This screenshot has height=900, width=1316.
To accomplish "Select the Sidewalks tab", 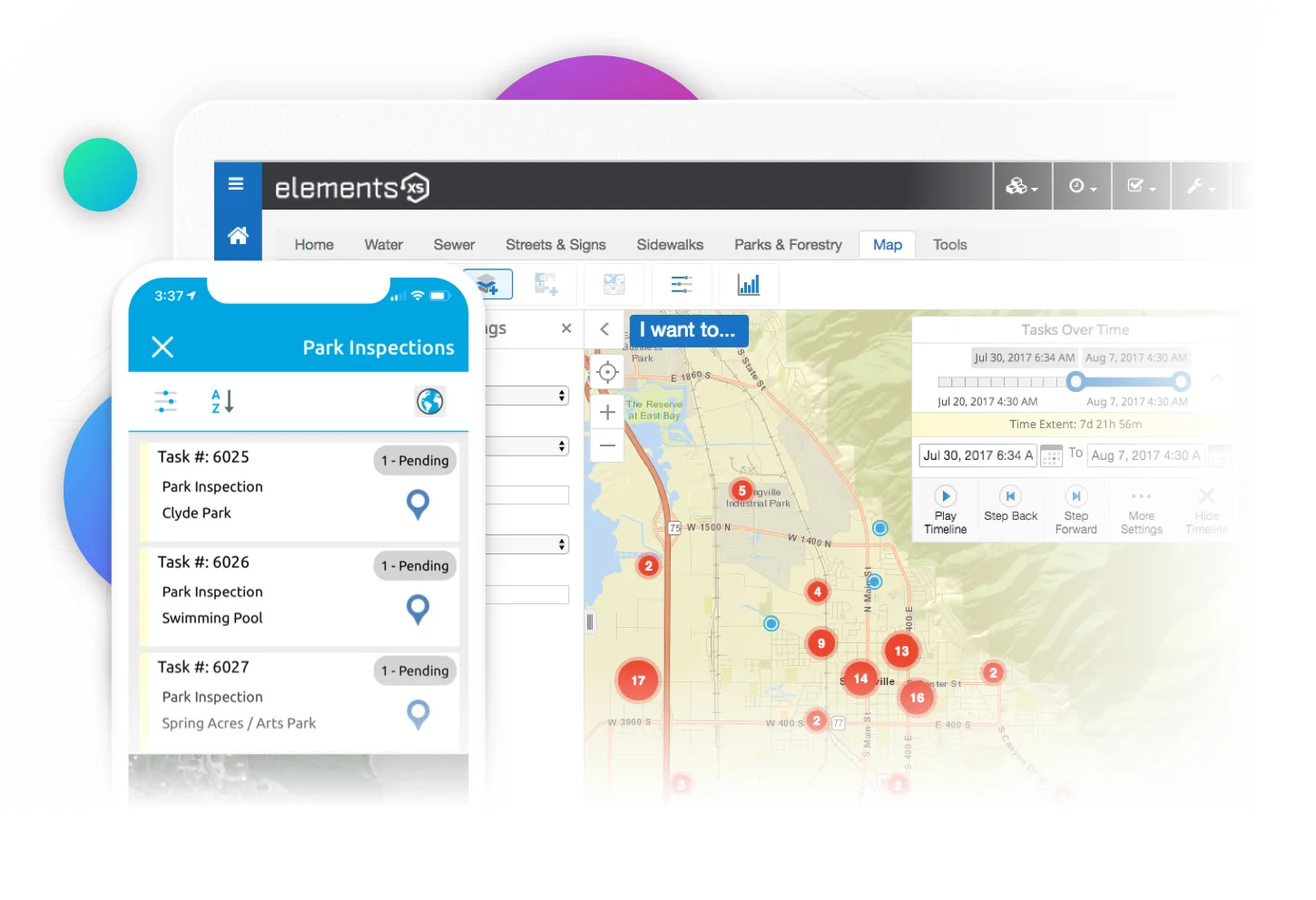I will coord(670,245).
